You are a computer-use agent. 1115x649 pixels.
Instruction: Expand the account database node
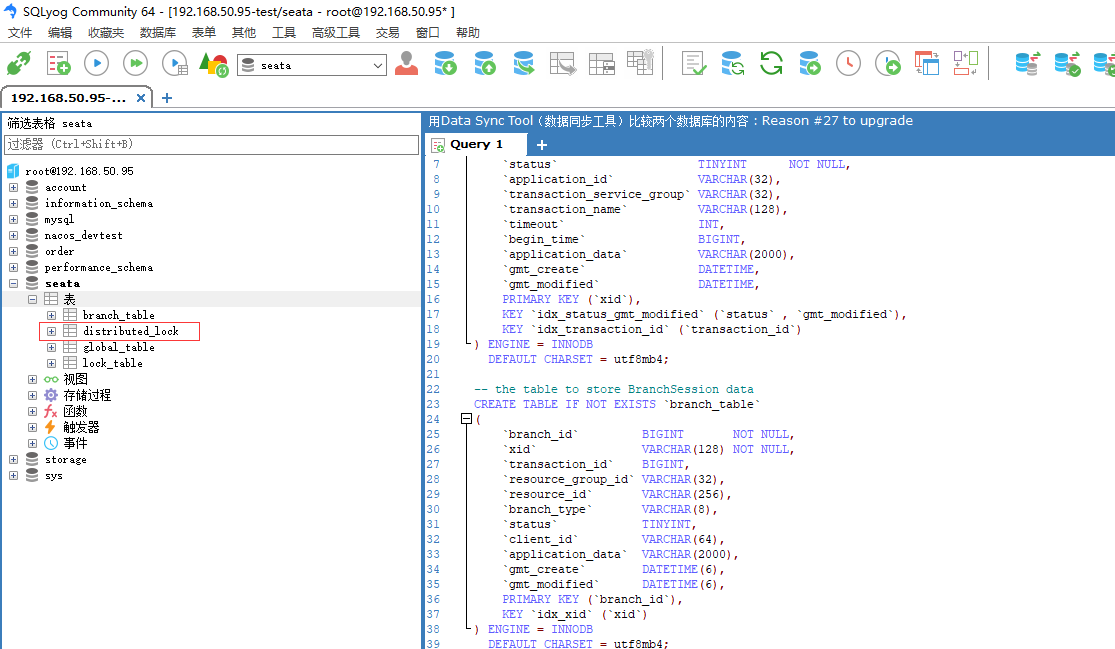[14, 188]
